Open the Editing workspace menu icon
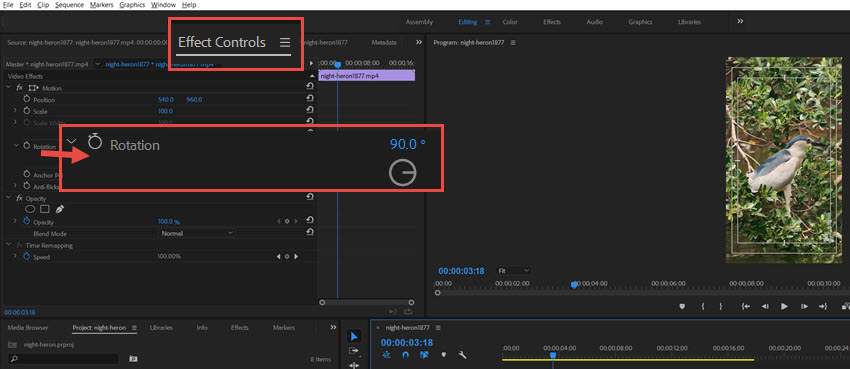 [487, 22]
